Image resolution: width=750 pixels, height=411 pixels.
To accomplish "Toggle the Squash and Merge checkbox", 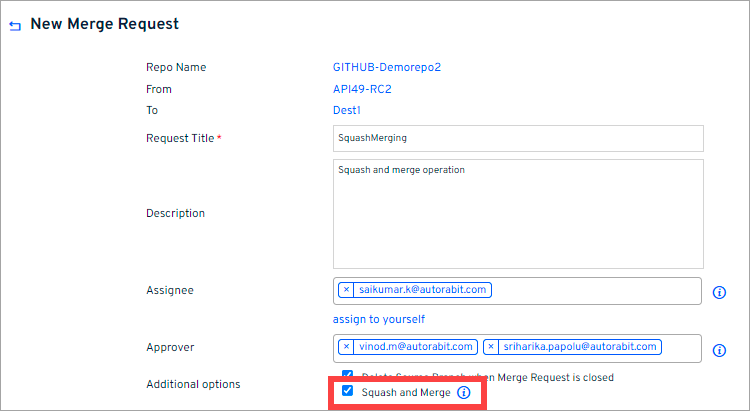I will (x=347, y=392).
